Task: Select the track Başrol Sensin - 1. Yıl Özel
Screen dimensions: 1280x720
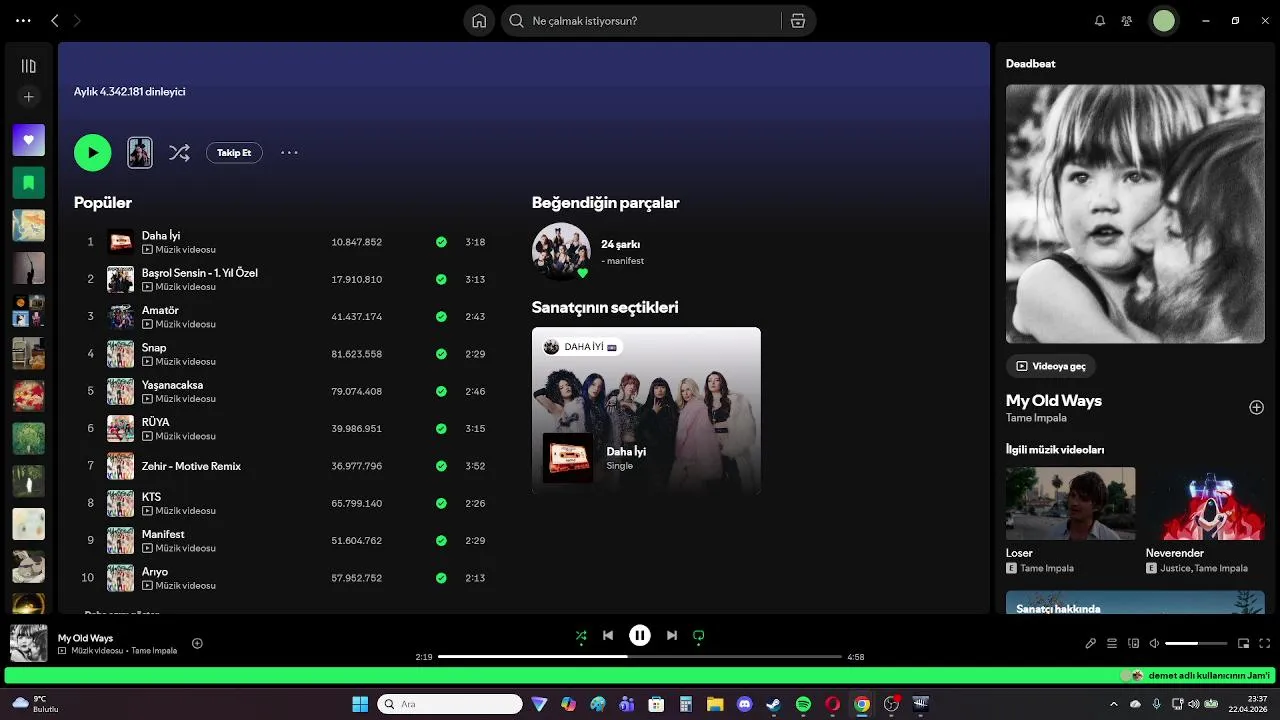Action: 200,273
